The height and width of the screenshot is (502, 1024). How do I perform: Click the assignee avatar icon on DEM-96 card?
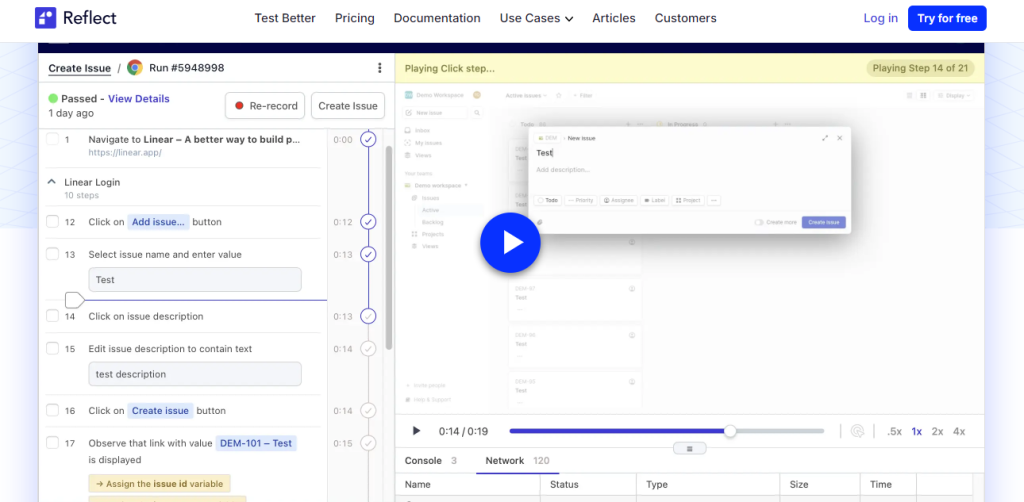[632, 335]
